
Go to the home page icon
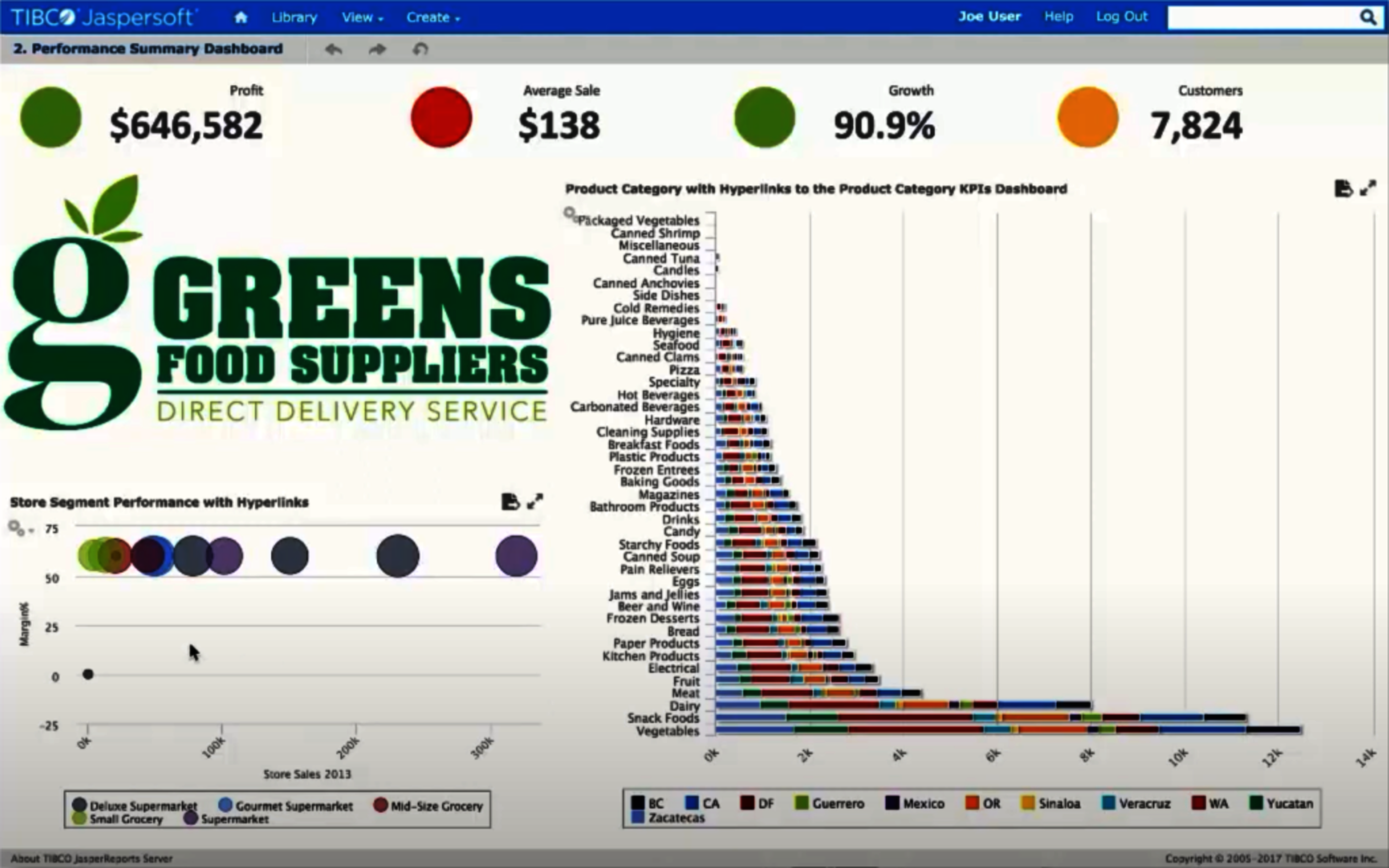click(241, 17)
